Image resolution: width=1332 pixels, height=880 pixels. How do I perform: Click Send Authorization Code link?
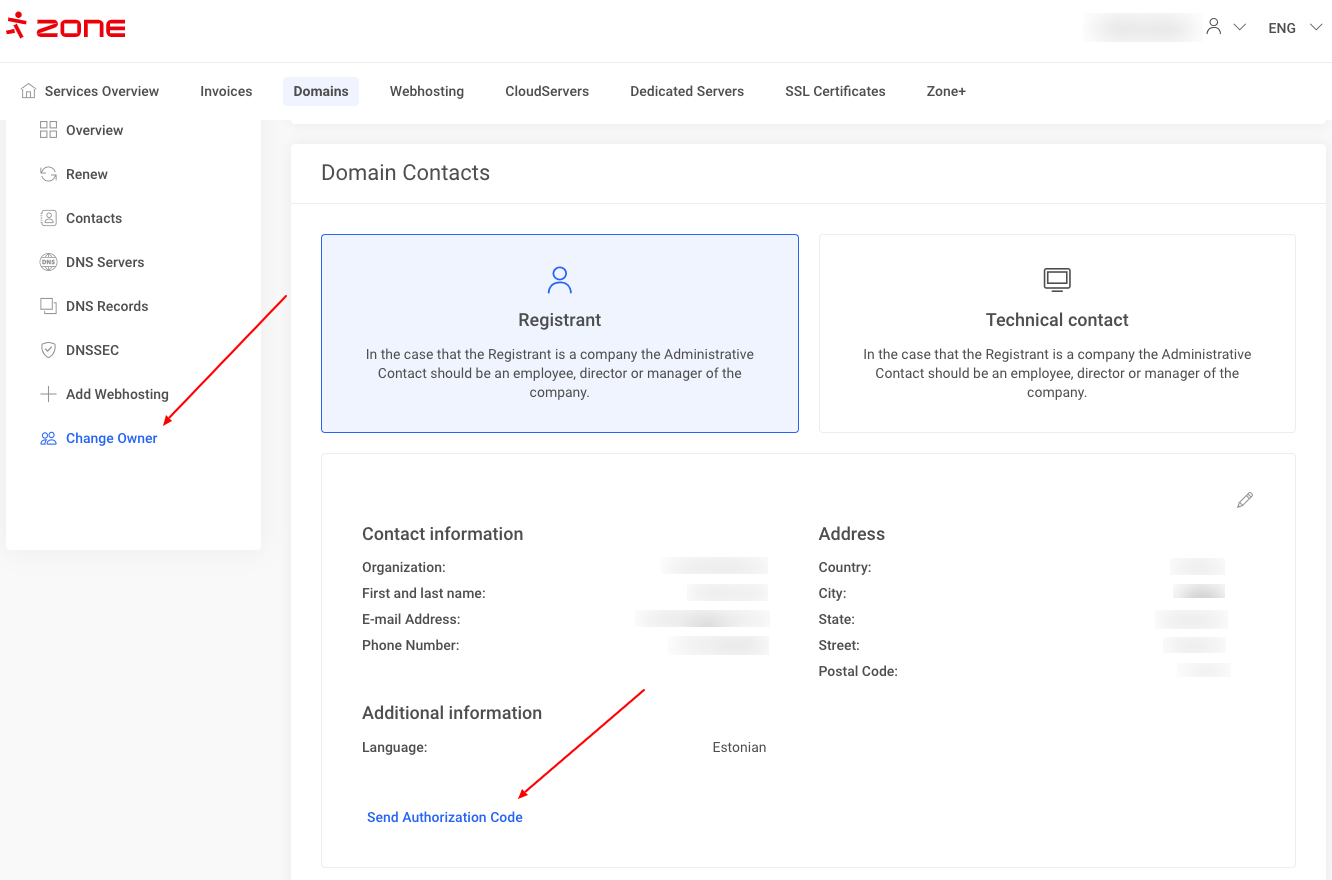click(x=445, y=817)
